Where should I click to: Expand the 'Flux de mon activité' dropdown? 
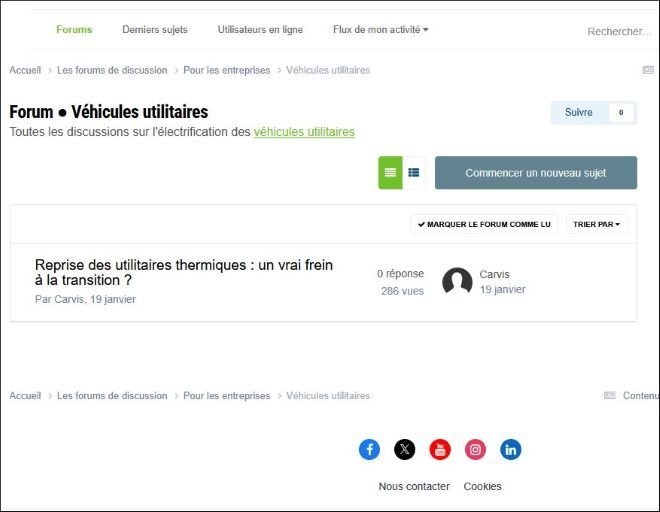[380, 30]
